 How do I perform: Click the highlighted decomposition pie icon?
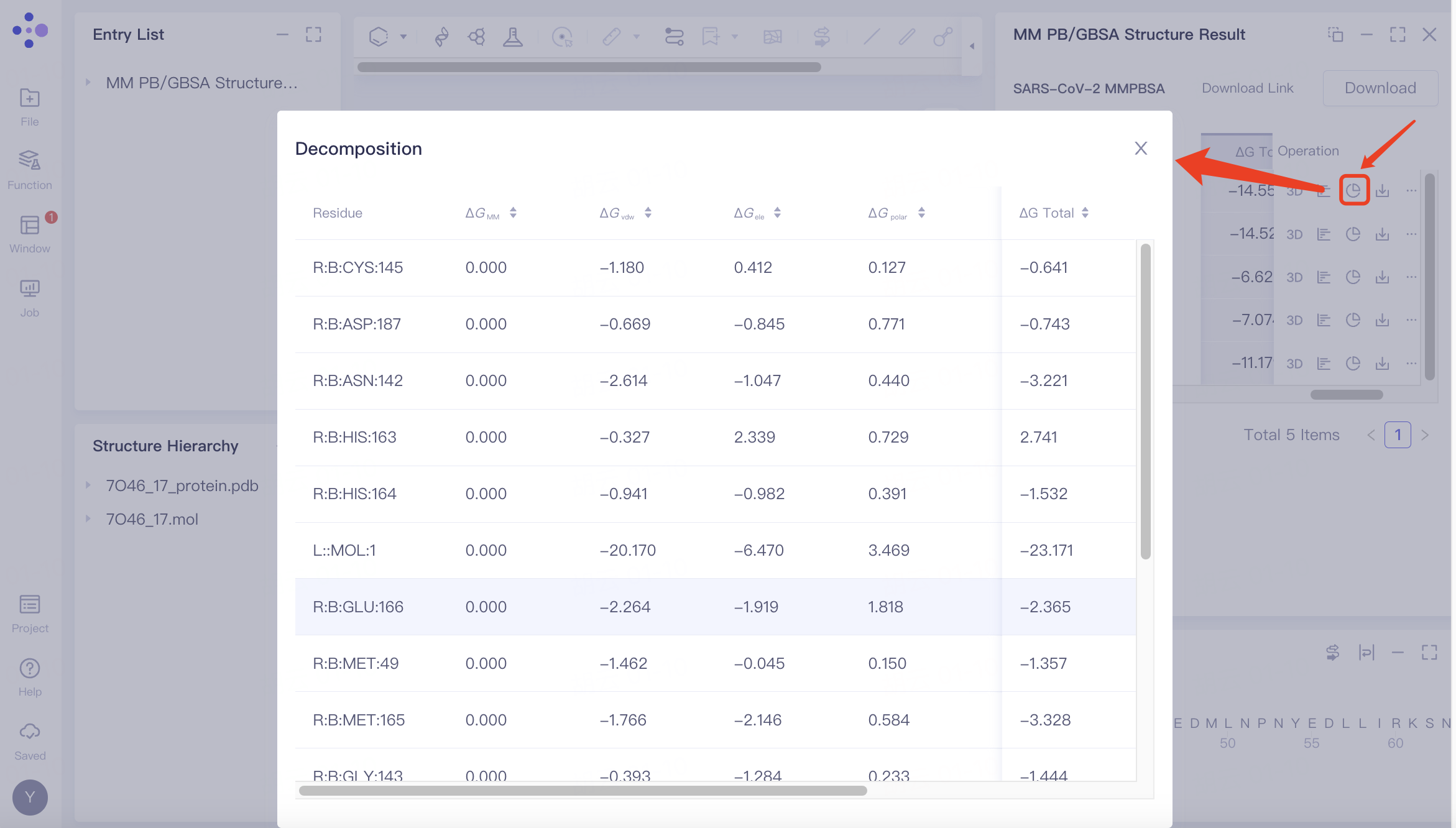click(1353, 190)
